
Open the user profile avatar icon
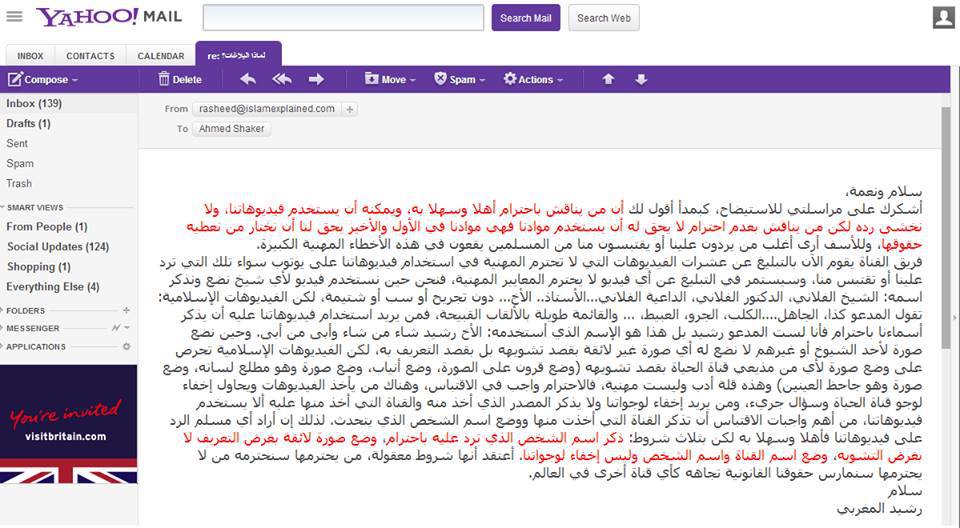(943, 18)
